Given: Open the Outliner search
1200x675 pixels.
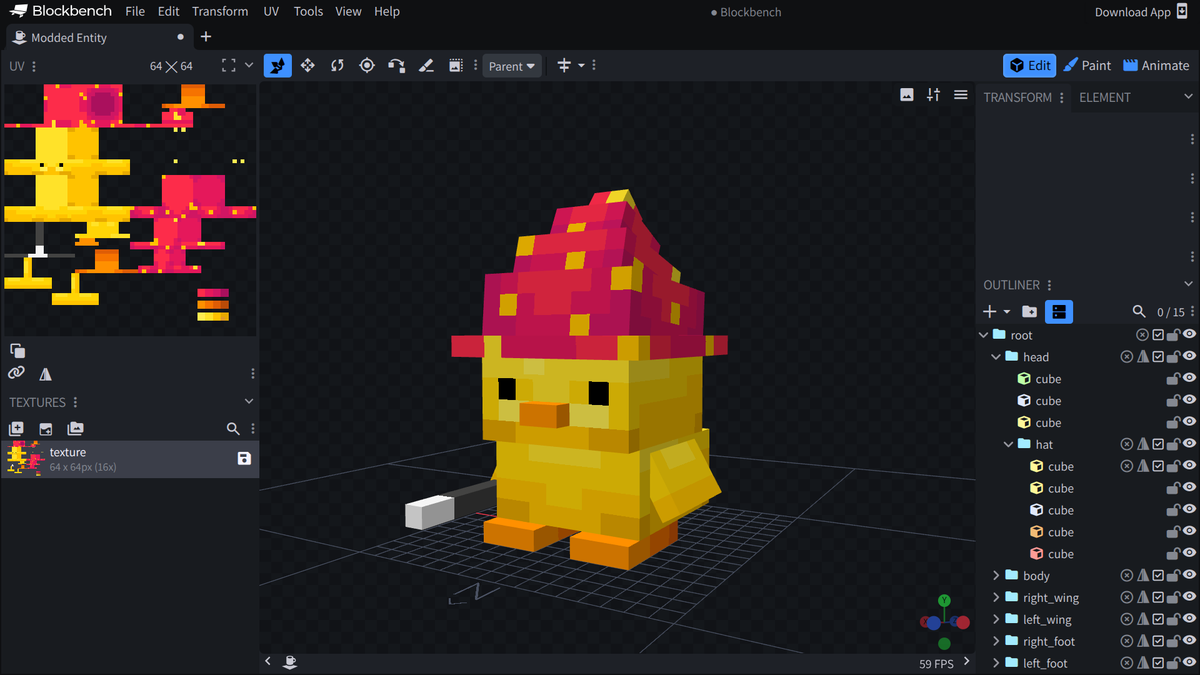Looking at the screenshot, I should (x=1139, y=311).
